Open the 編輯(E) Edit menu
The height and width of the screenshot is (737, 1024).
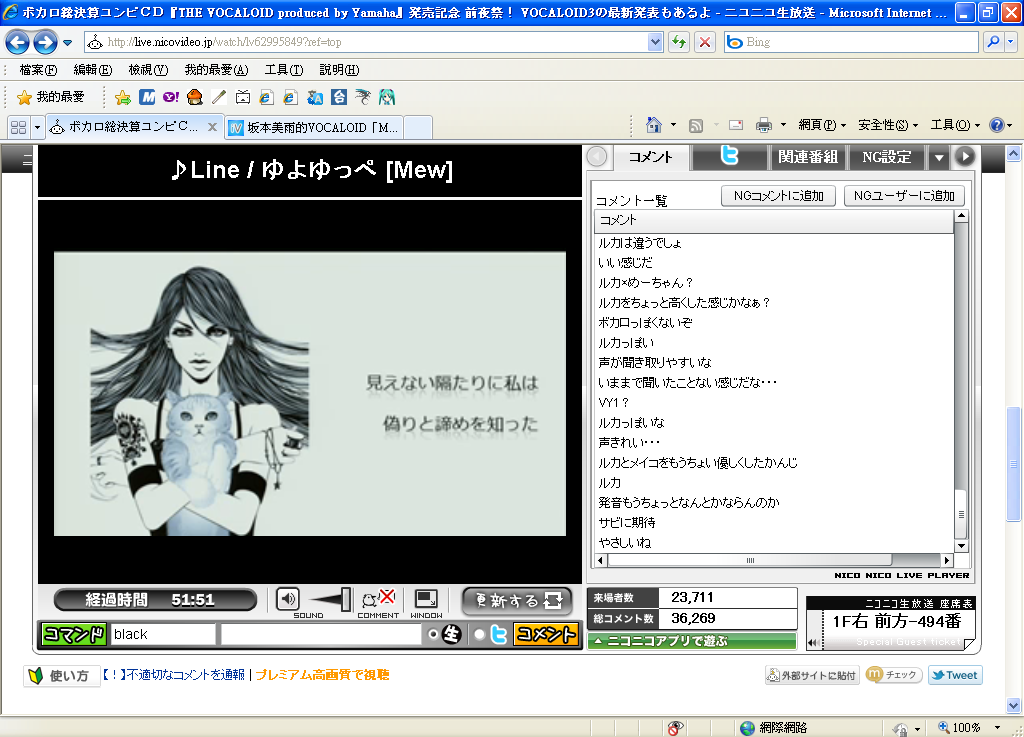point(93,70)
